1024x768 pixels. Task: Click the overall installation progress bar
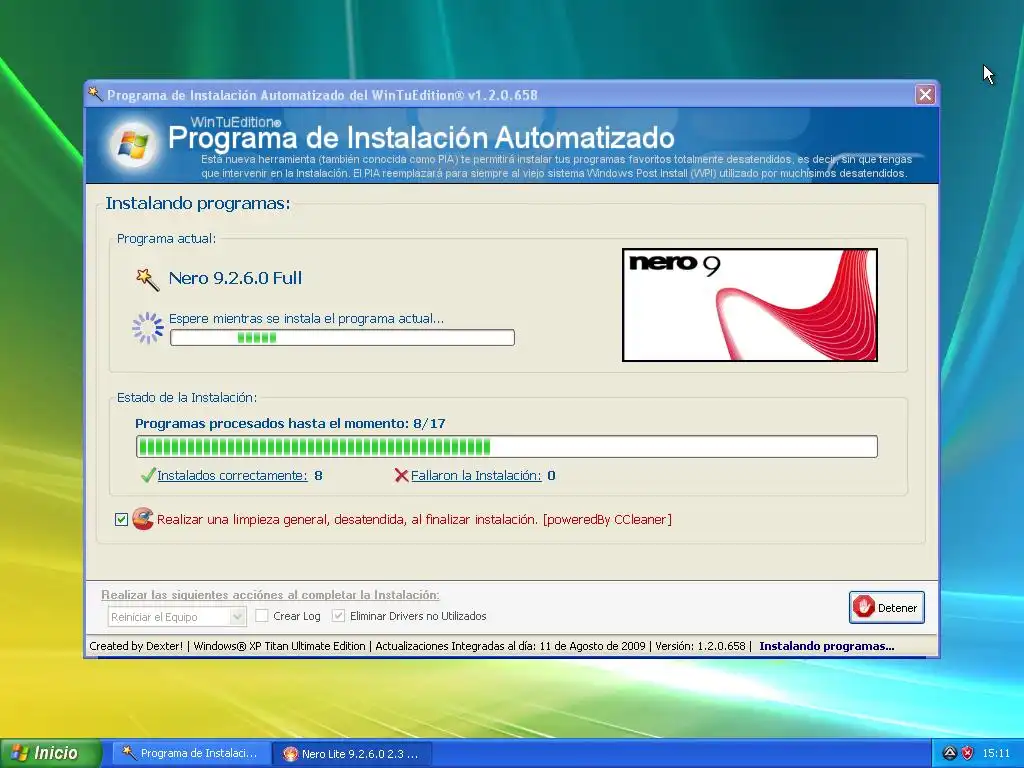click(x=507, y=447)
